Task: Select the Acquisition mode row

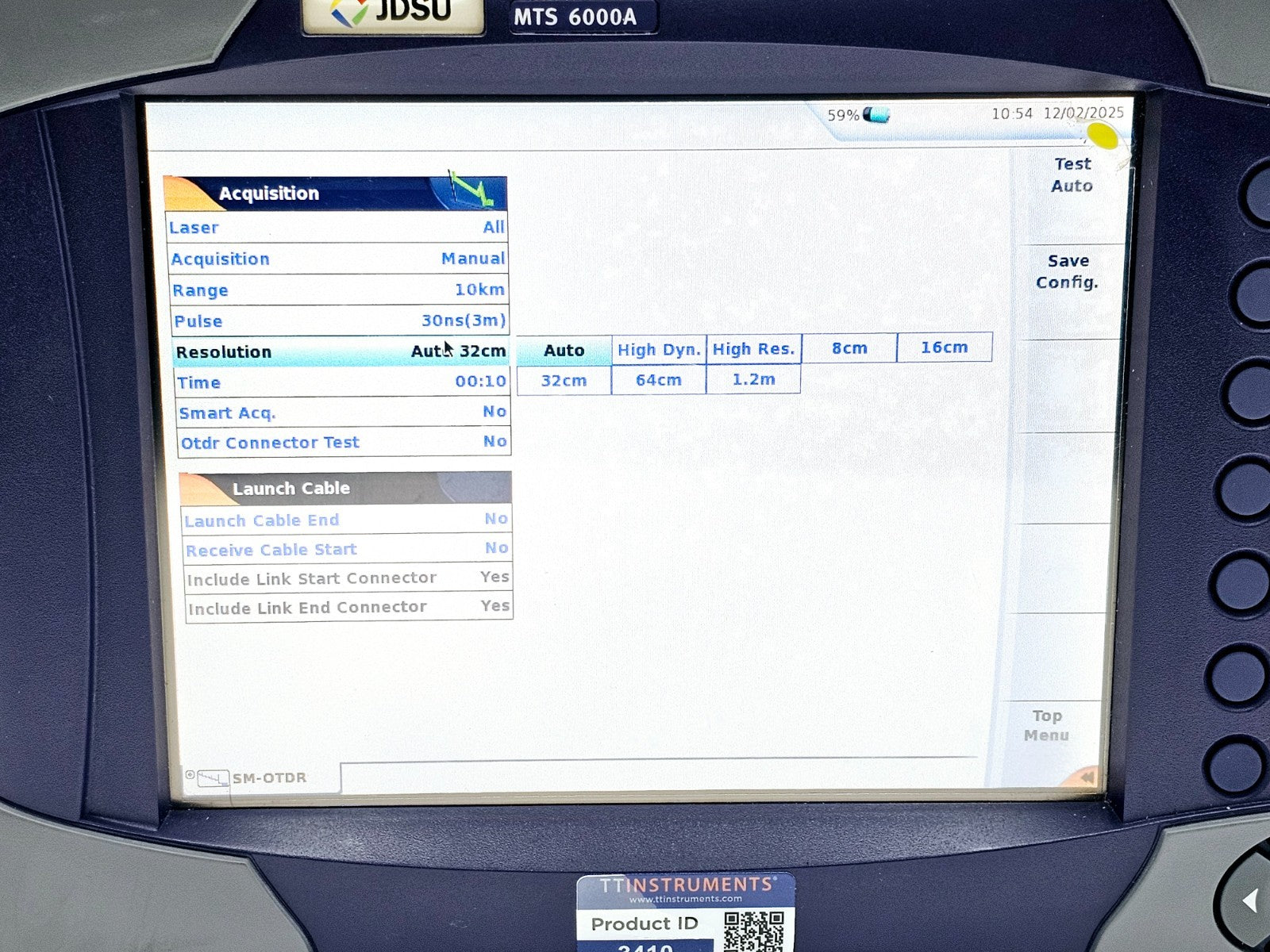Action: 338,259
